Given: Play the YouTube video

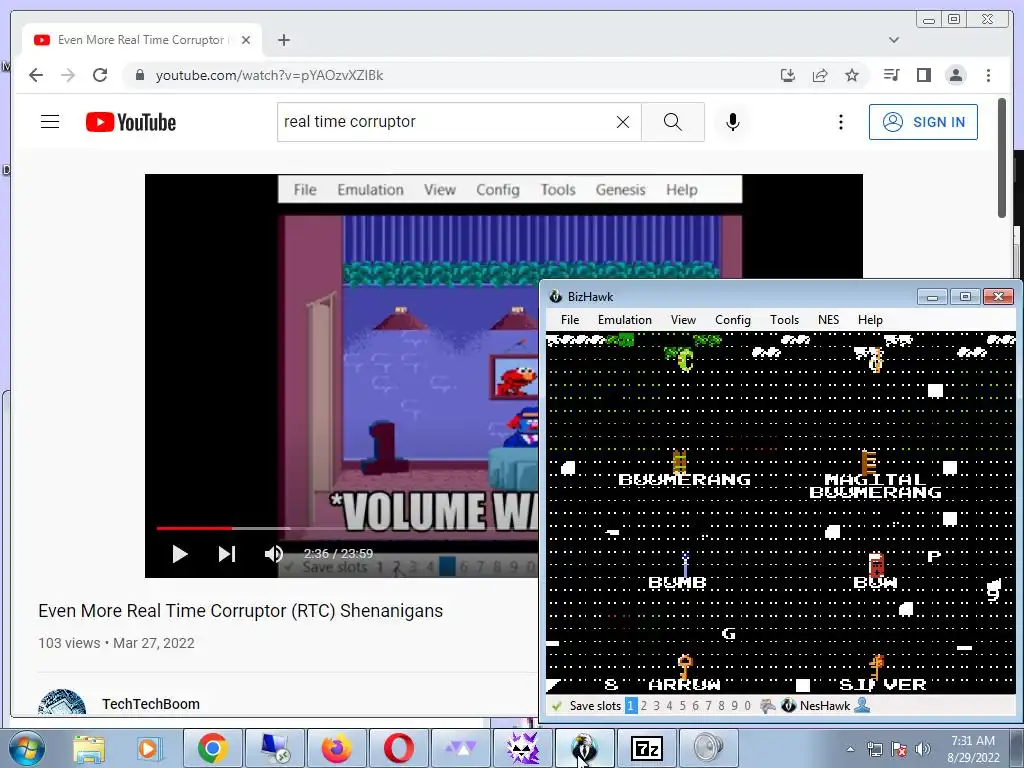Looking at the screenshot, I should tap(180, 554).
